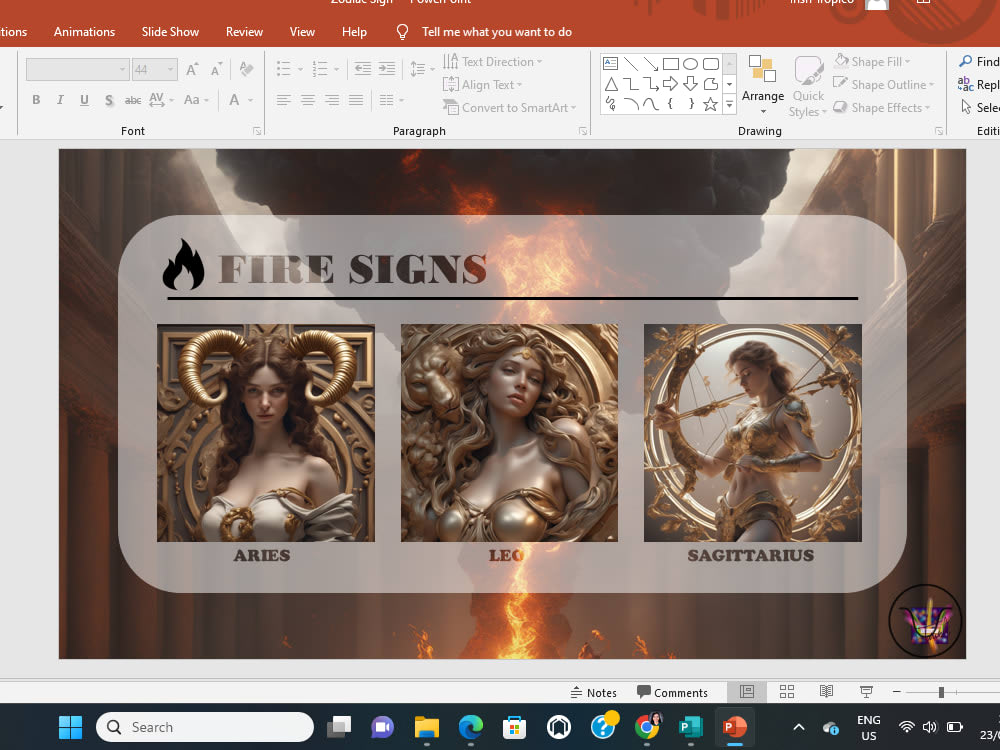Increase list indent level
The width and height of the screenshot is (1000, 750).
coord(386,69)
